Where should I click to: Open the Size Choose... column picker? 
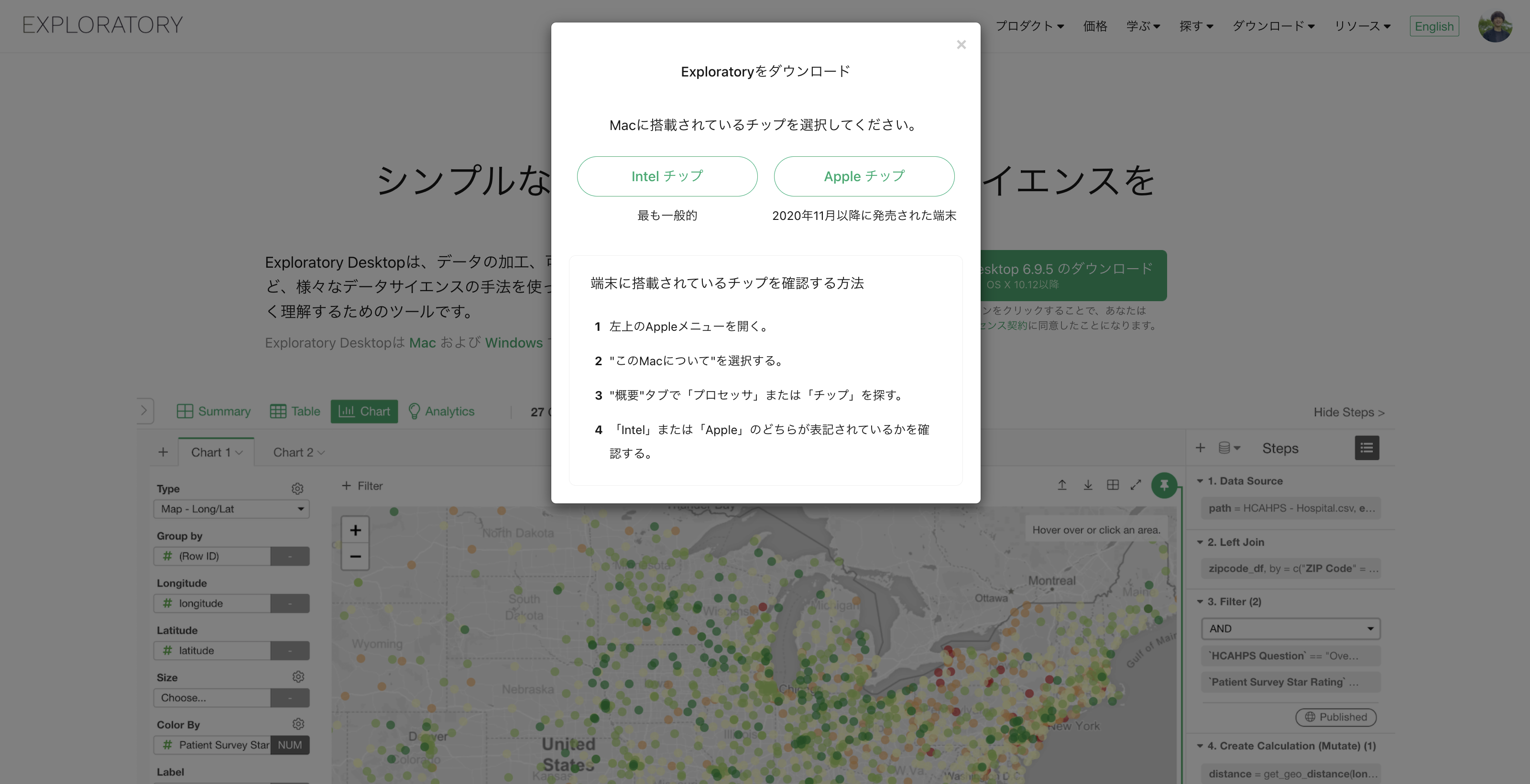[x=212, y=698]
